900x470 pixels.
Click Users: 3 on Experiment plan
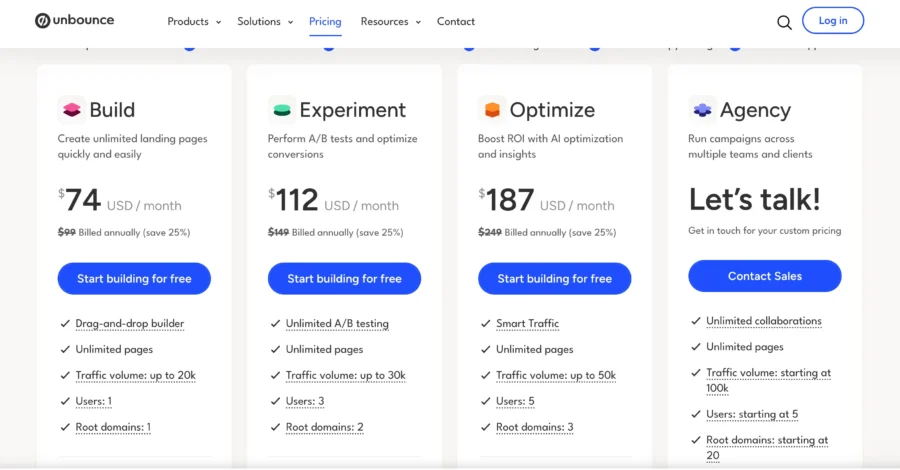305,401
